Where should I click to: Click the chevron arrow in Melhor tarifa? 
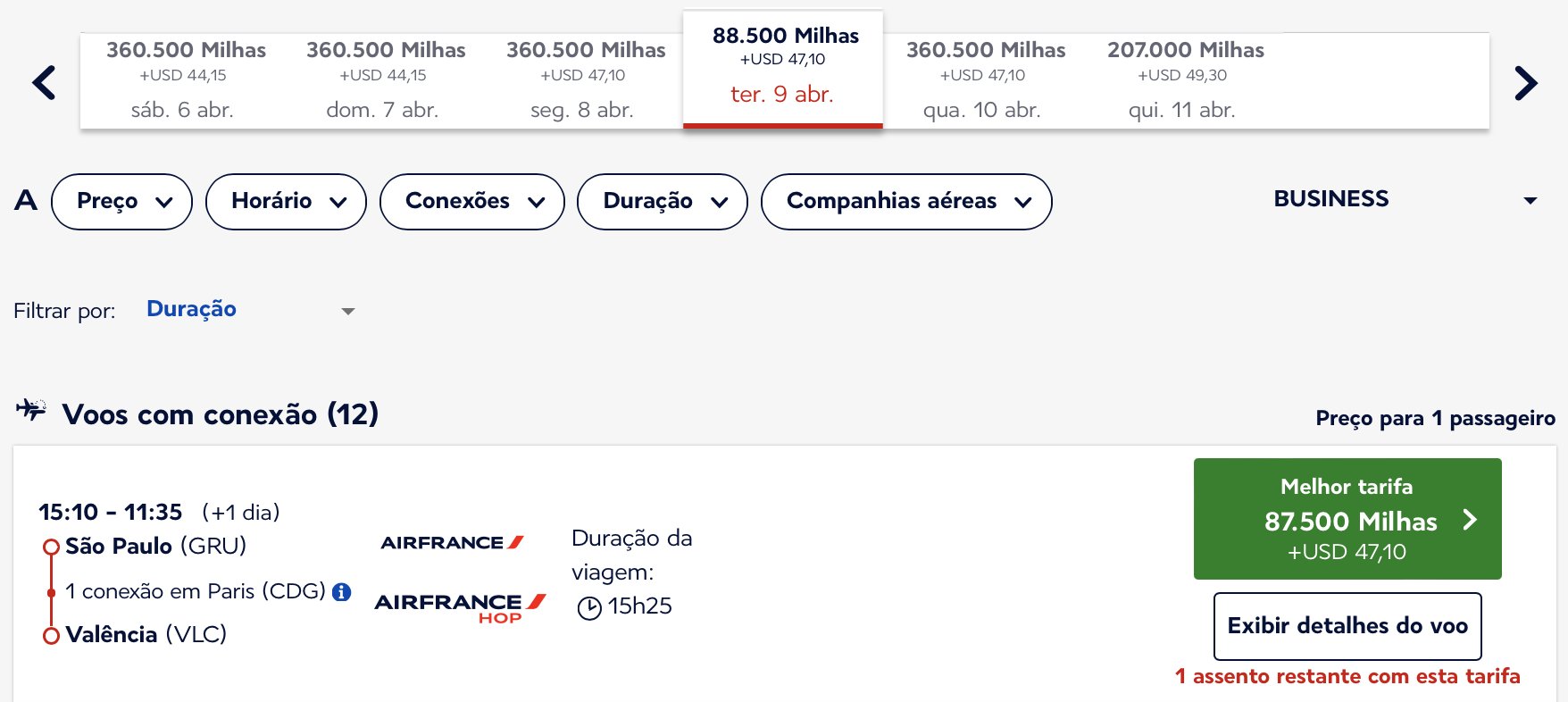pos(1470,520)
